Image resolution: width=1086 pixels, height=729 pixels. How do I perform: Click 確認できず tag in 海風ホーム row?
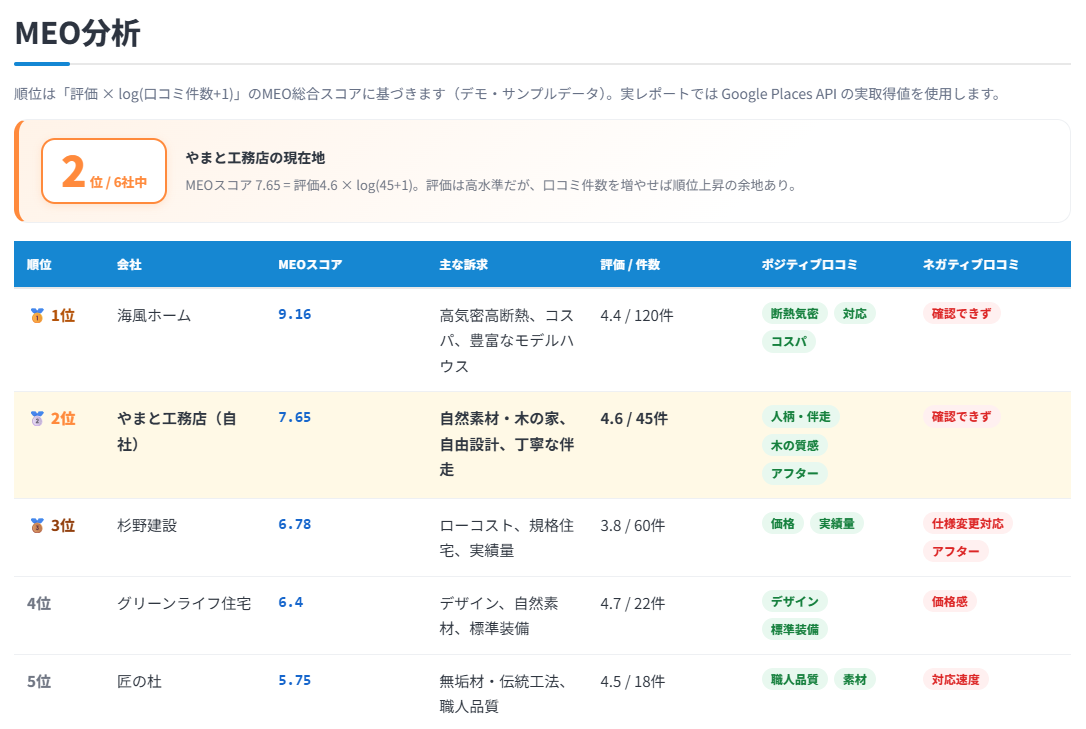pyautogui.click(x=961, y=314)
